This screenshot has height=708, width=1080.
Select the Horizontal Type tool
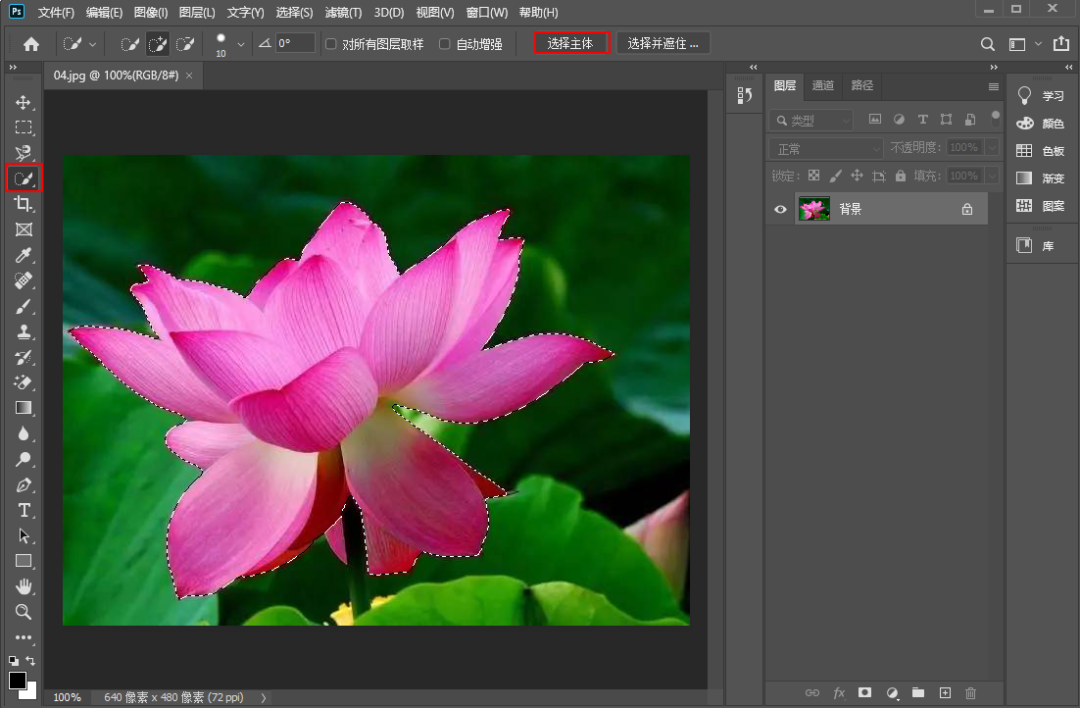(x=23, y=510)
